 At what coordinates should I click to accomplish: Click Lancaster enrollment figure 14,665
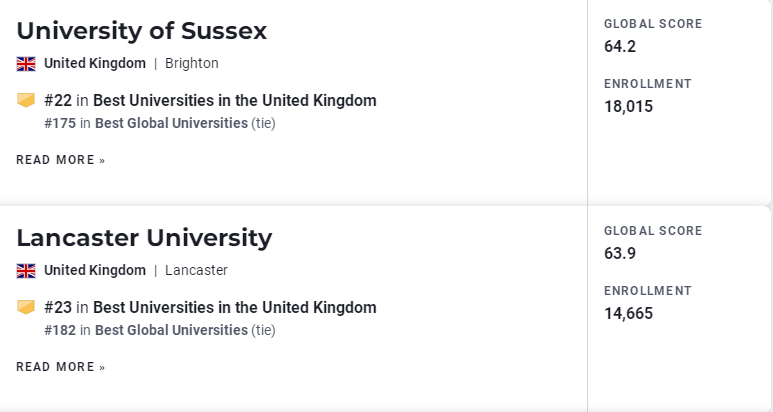(629, 313)
